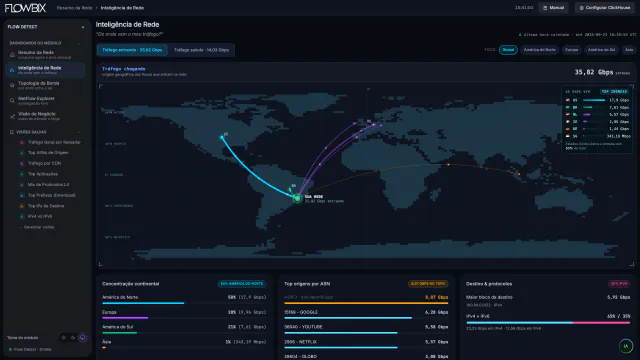
Task: Click the NL flag in top origins
Action: tap(568, 115)
